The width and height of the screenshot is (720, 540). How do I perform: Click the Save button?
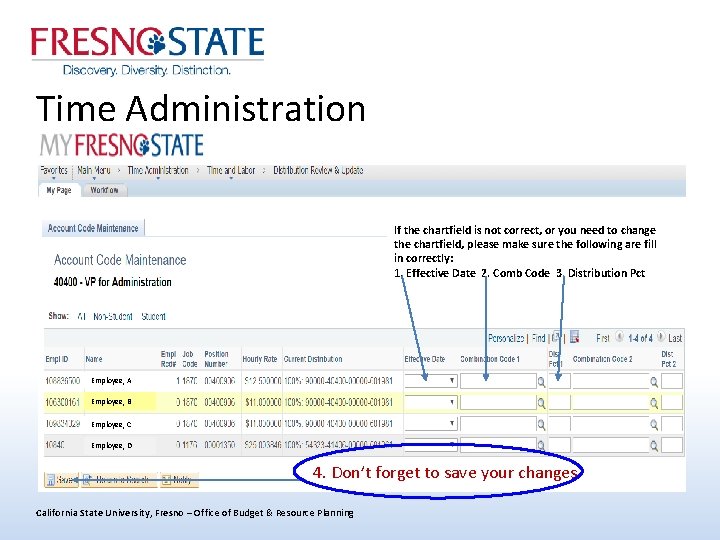click(x=61, y=480)
